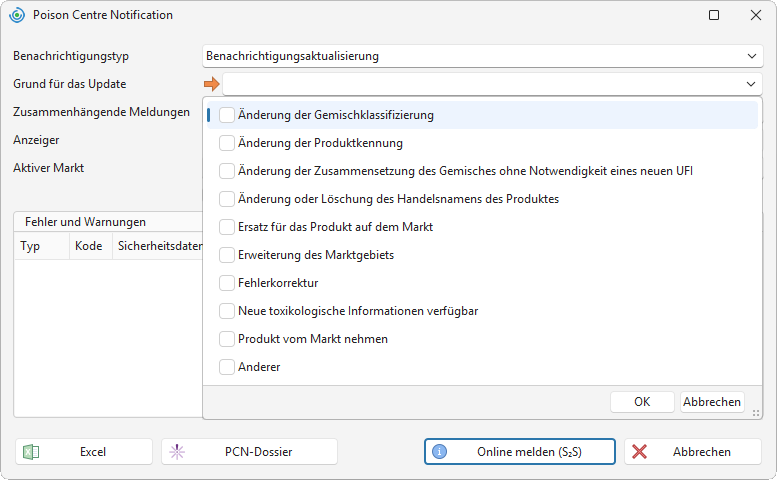777x480 pixels.
Task: Click the Benachrichtigungstyp label
Action: (x=71, y=56)
